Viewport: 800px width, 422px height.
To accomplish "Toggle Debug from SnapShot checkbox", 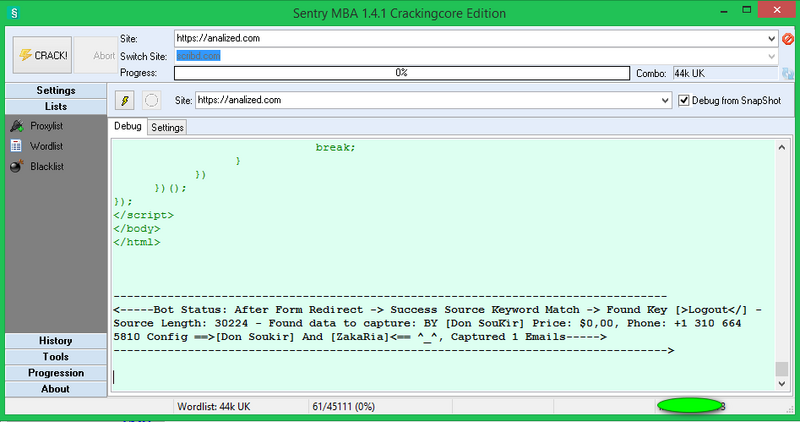I will coord(684,101).
